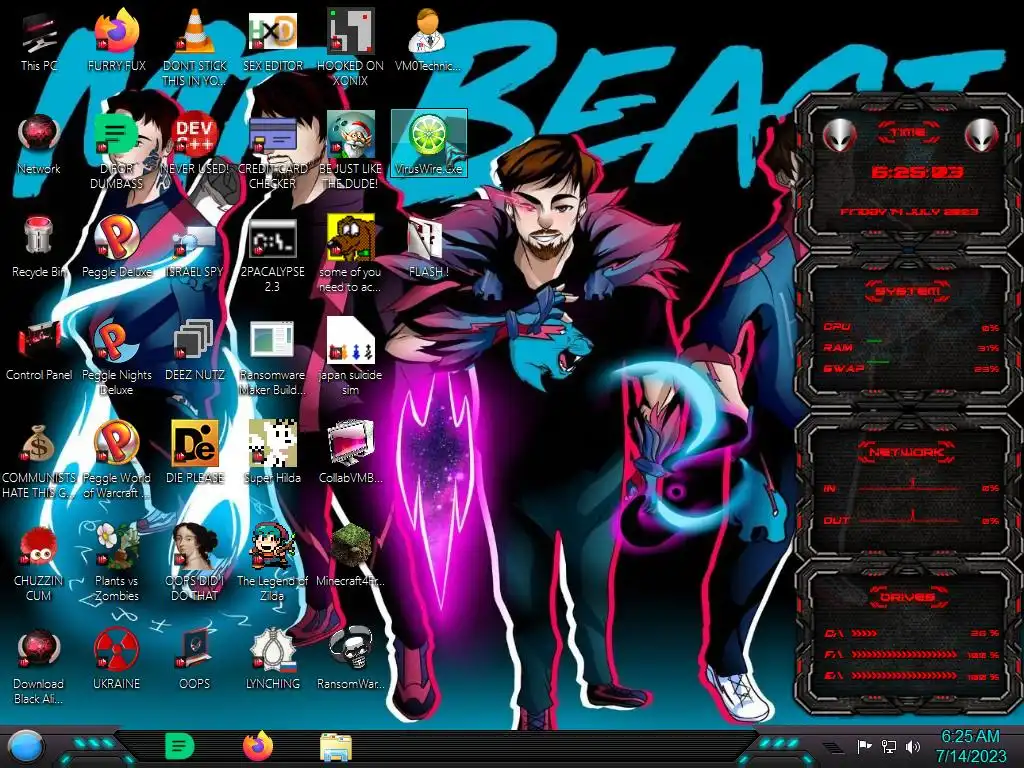Select the DIE PLEASE icon
The width and height of the screenshot is (1024, 768).
tap(194, 452)
